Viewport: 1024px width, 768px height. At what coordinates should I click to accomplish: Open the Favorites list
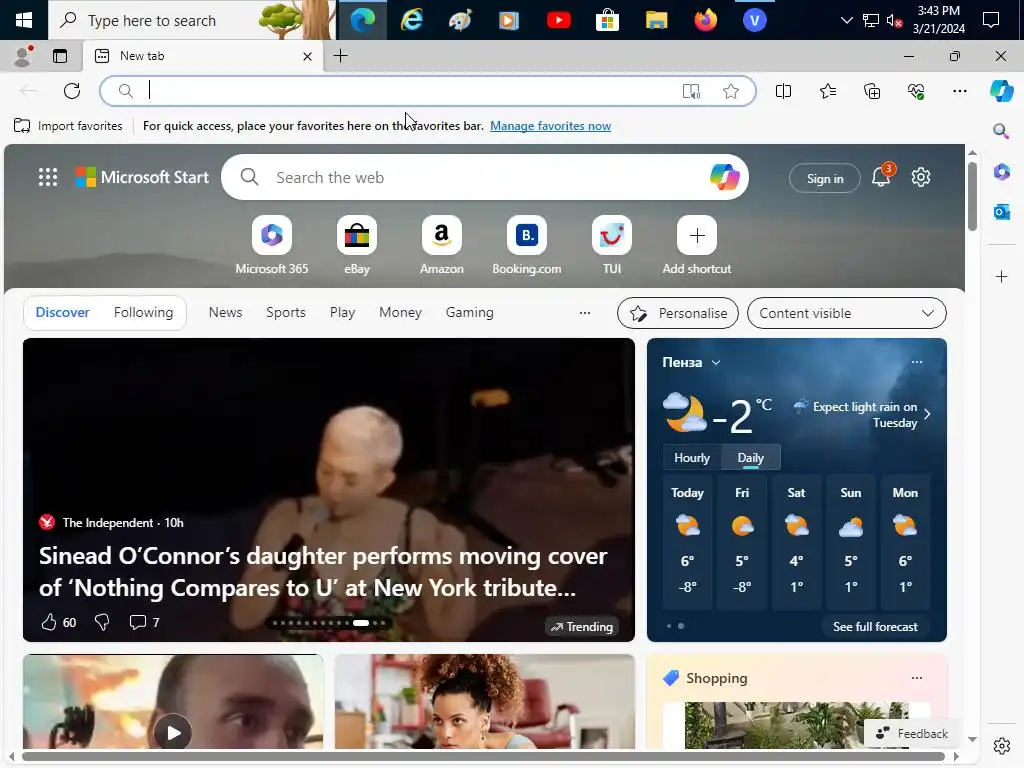coord(827,91)
